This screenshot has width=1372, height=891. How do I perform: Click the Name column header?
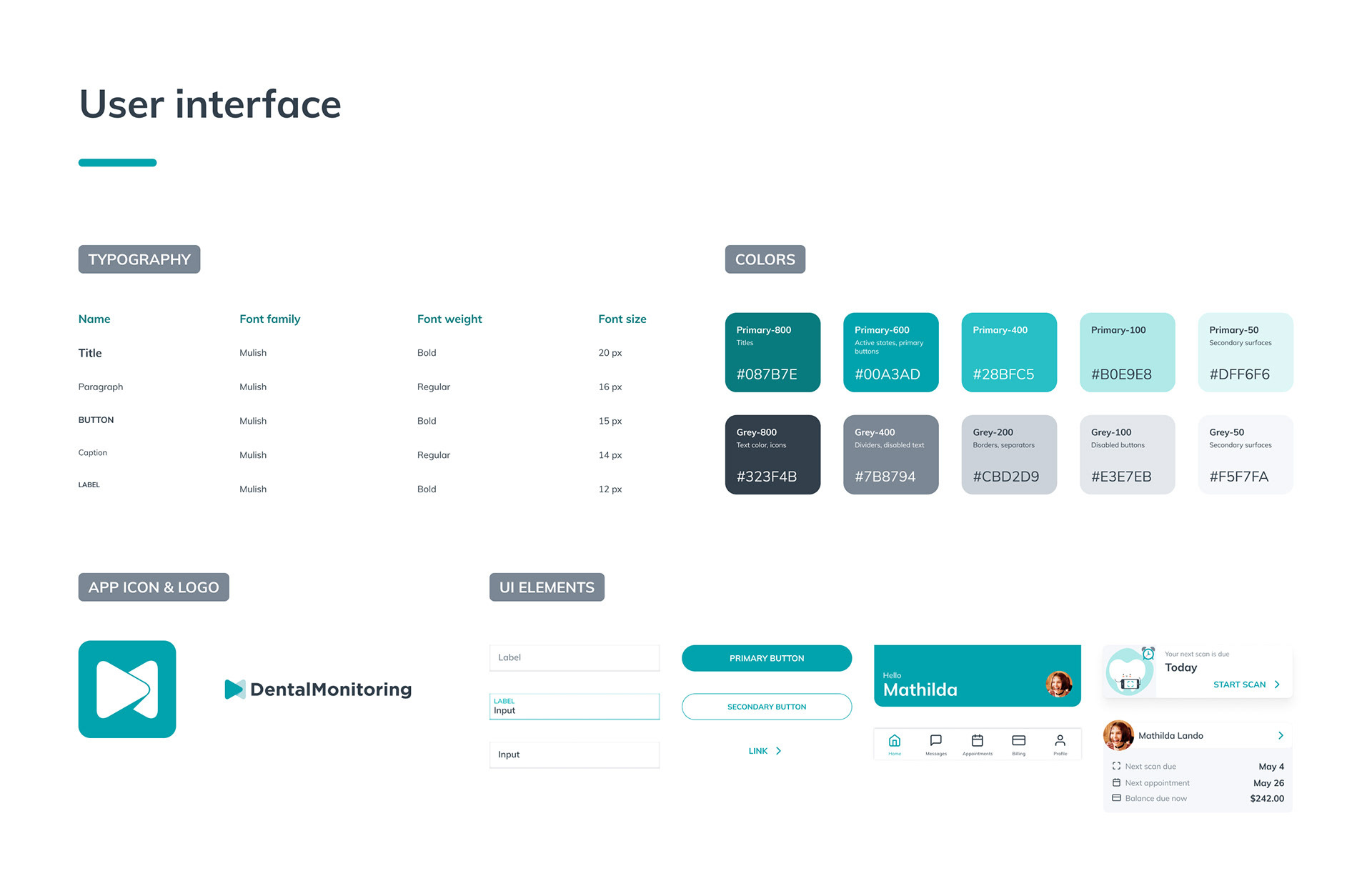94,319
